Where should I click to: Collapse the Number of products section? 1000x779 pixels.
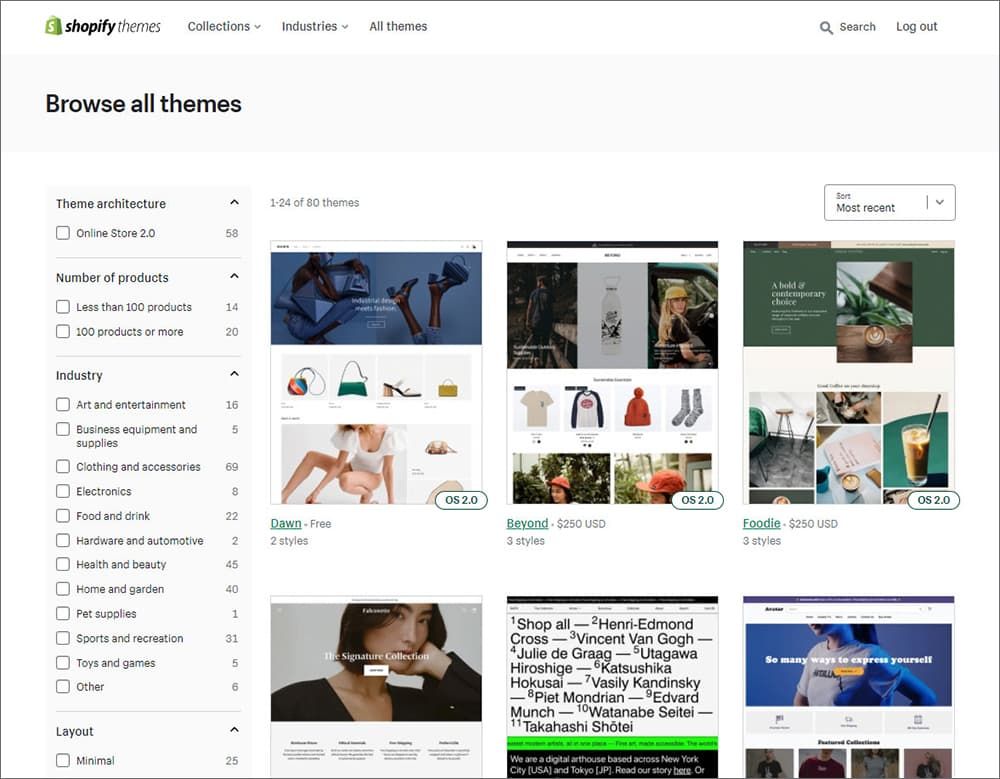[234, 276]
